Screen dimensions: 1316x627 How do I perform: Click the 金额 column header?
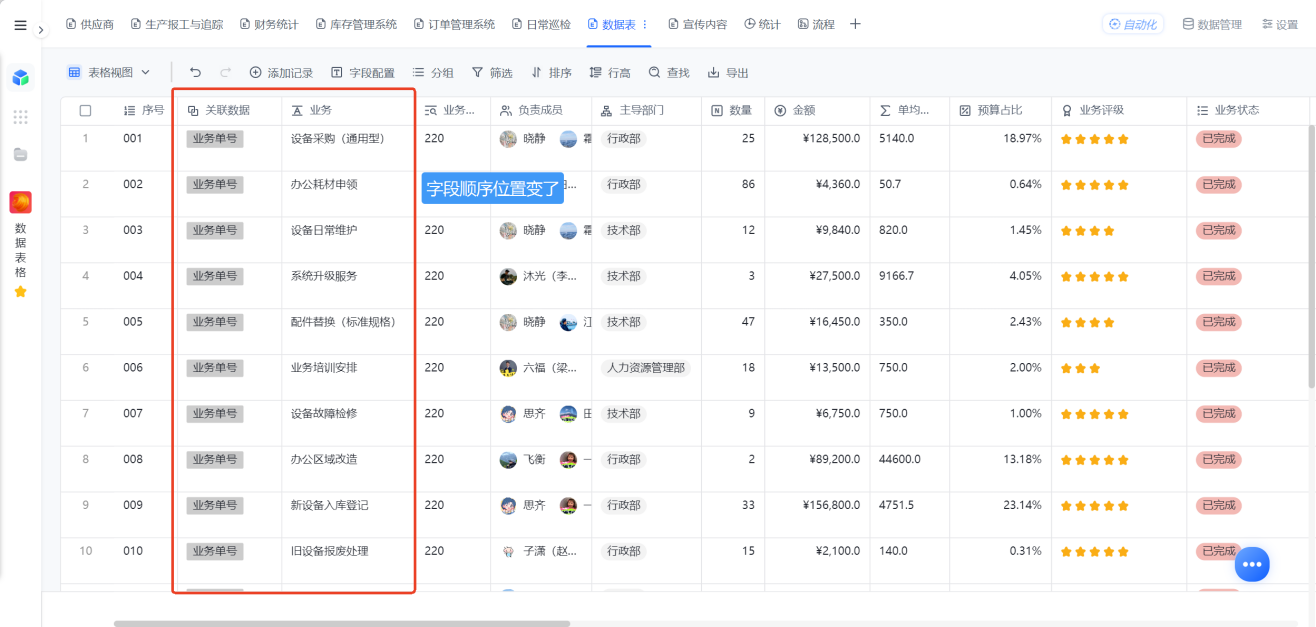coord(816,110)
